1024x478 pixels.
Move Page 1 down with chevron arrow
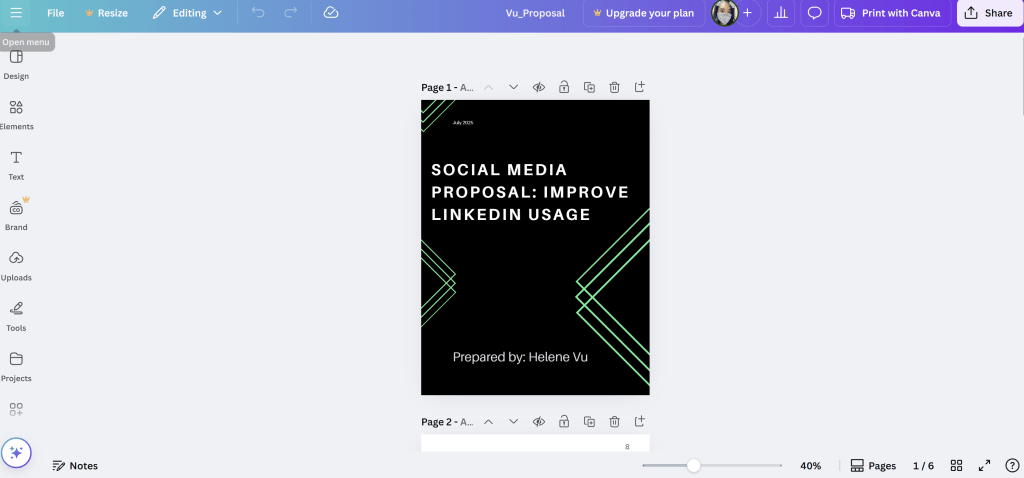514,88
